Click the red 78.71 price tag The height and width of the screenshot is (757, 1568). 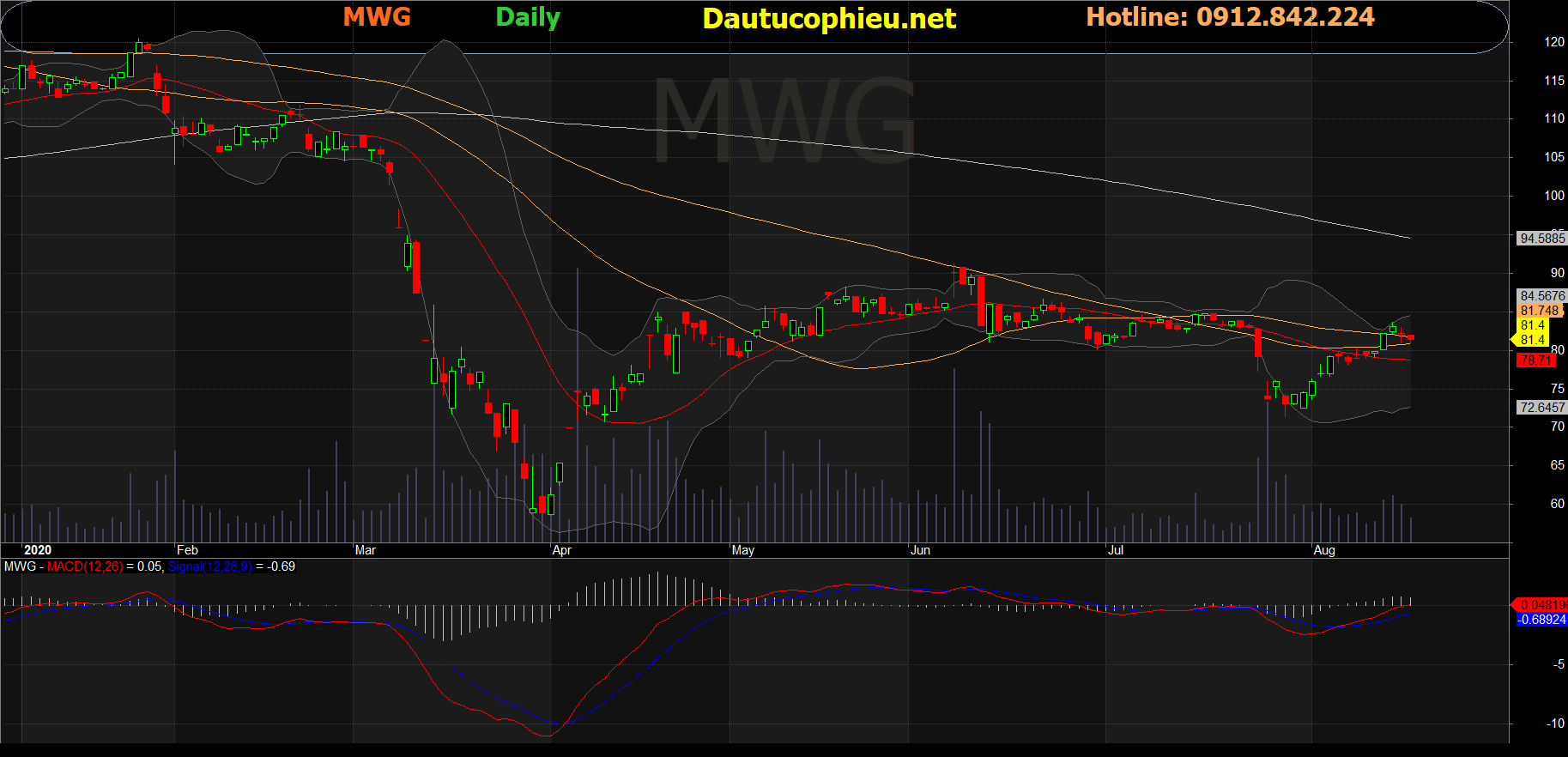click(1536, 360)
